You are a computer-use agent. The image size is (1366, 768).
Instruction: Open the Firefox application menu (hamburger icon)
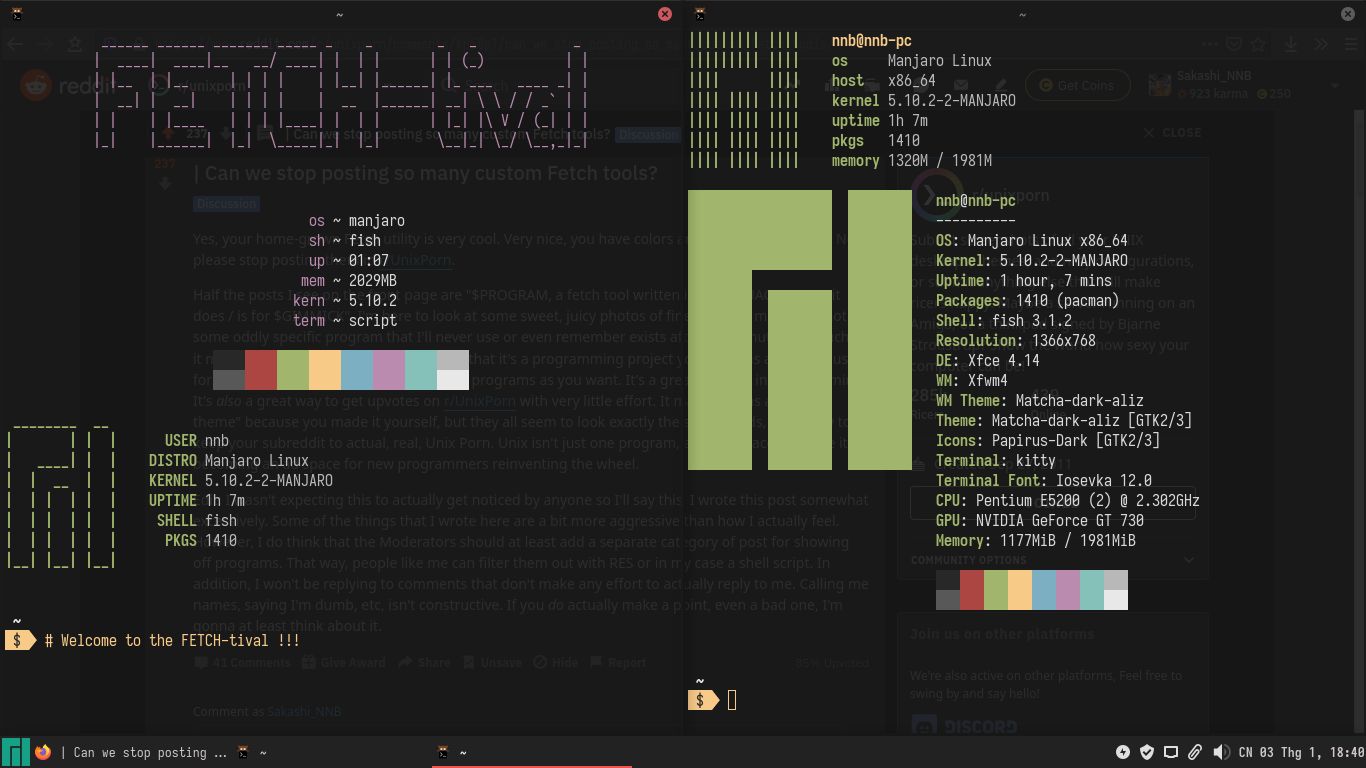click(1352, 43)
